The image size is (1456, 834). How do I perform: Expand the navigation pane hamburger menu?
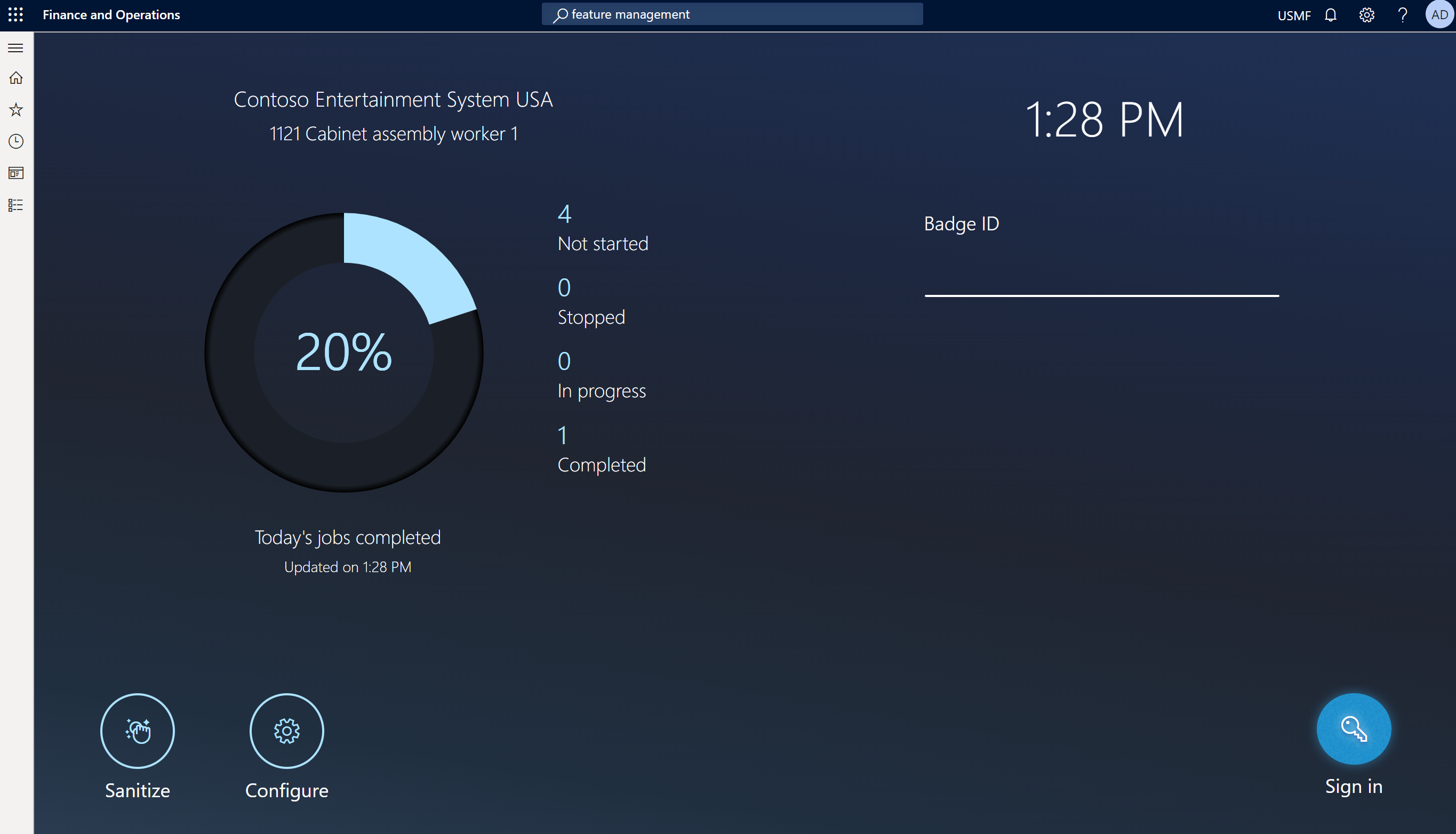pos(15,48)
